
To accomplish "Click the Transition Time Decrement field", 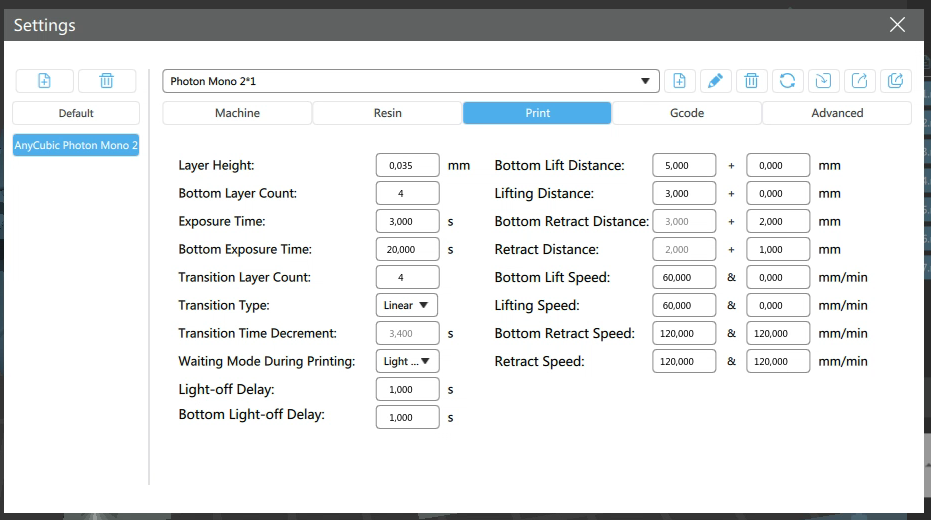I will (407, 333).
